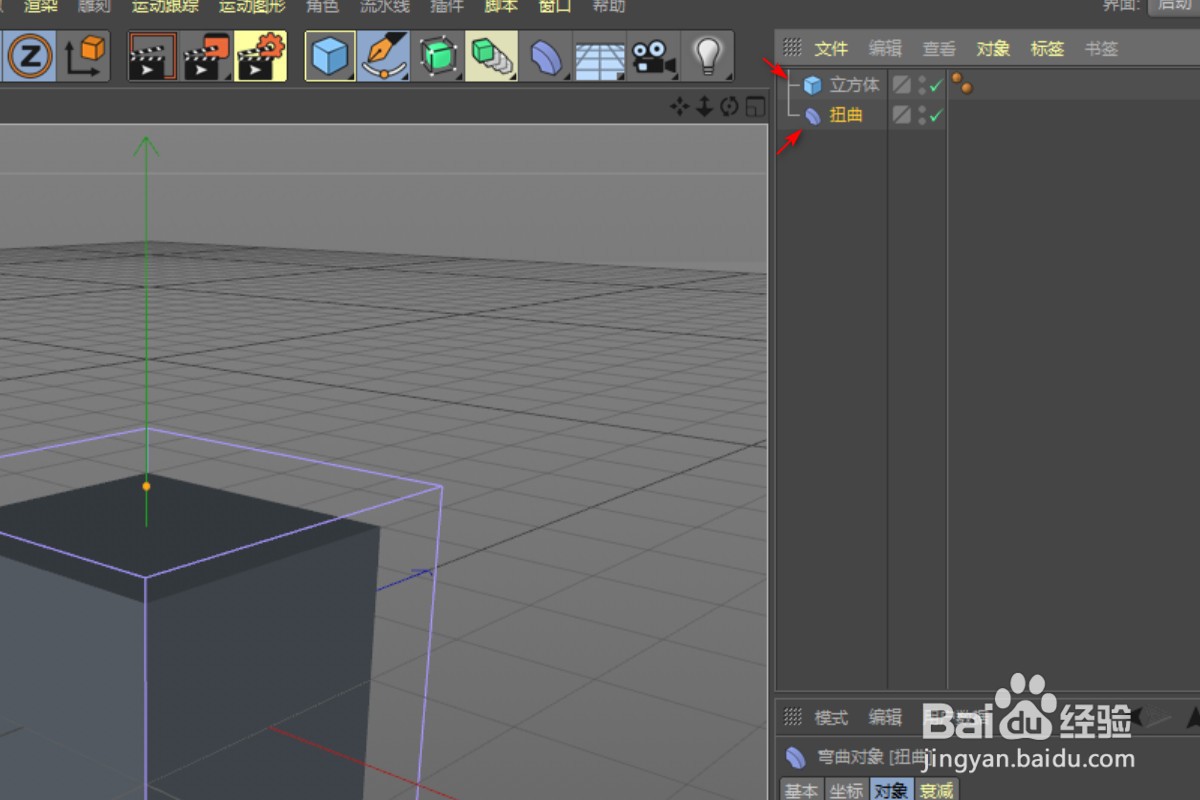Viewport: 1200px width, 800px height.
Task: Select 扭曲 object in tree
Action: pos(846,116)
